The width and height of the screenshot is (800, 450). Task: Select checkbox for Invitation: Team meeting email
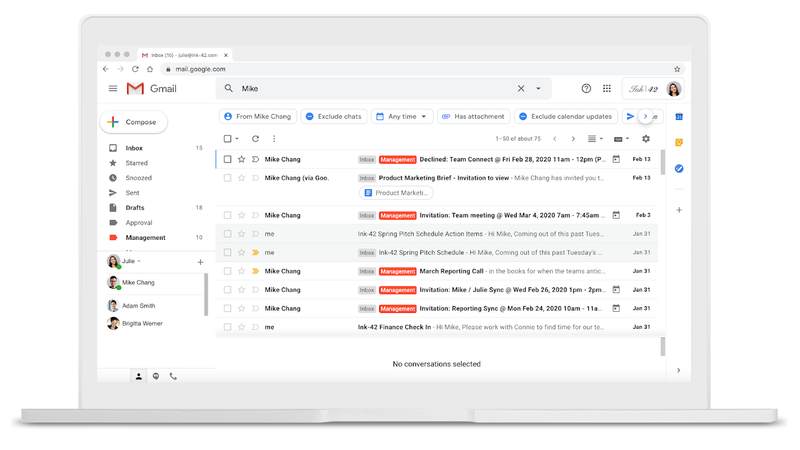pyautogui.click(x=228, y=215)
